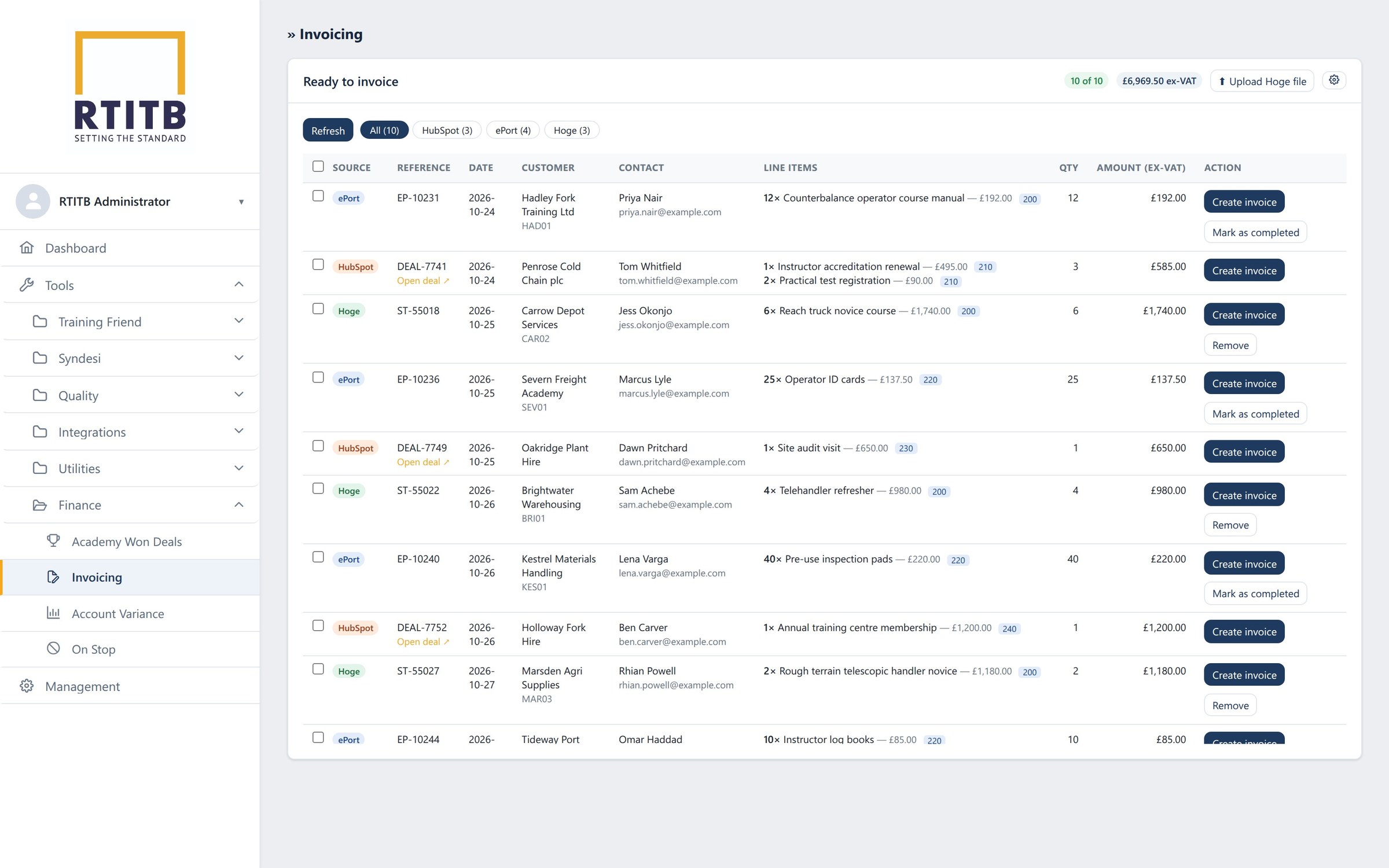The height and width of the screenshot is (868, 1389).
Task: Click the Utilities folder icon
Action: click(x=40, y=468)
